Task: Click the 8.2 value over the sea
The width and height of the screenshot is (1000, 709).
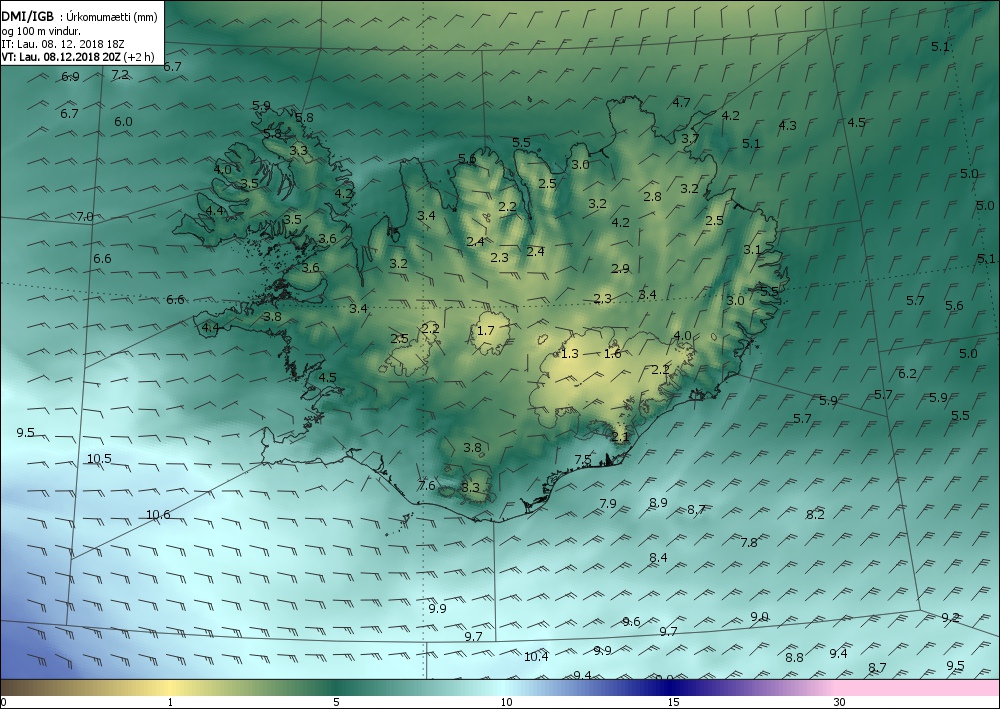Action: (x=815, y=515)
